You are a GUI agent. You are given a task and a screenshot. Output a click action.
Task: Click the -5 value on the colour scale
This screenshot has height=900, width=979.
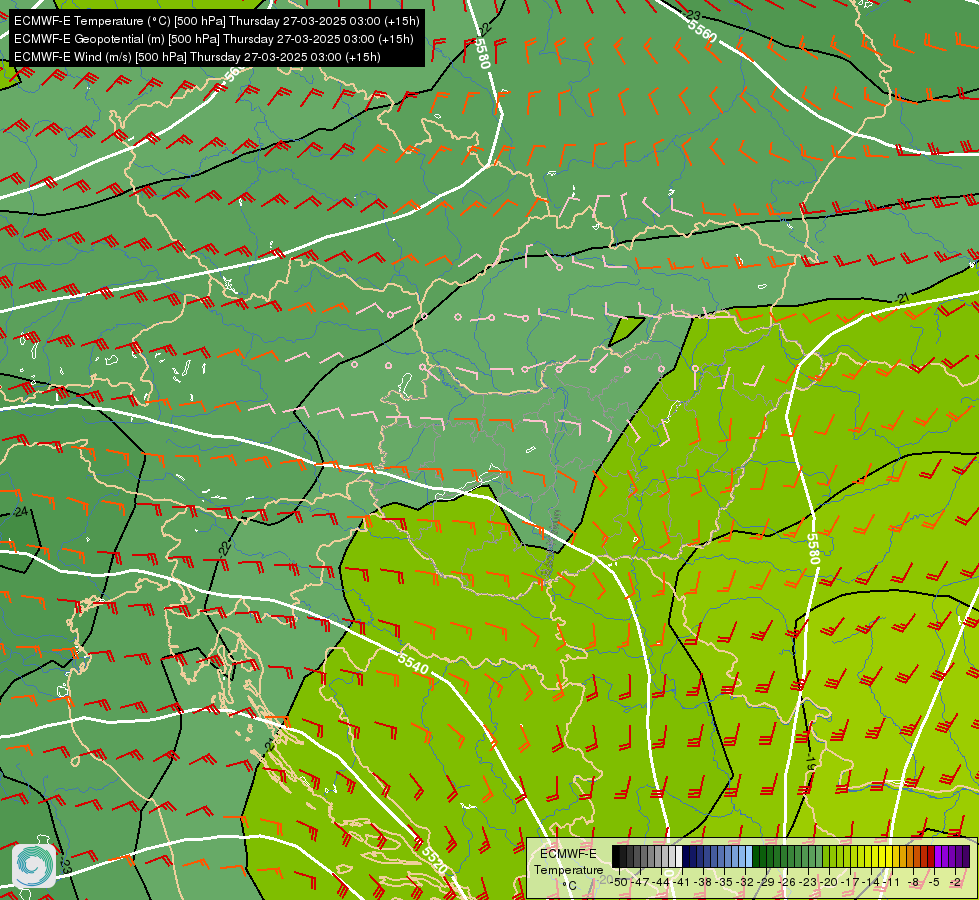(934, 882)
